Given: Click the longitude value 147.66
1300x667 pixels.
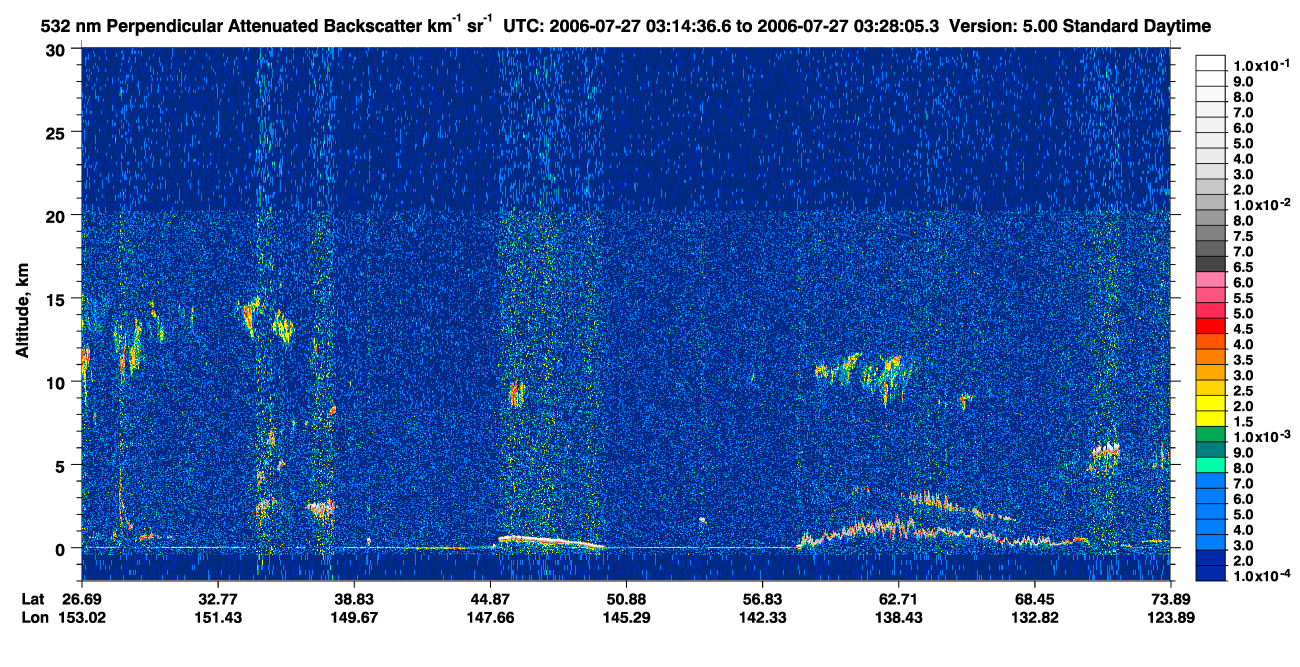Looking at the screenshot, I should pyautogui.click(x=490, y=617).
